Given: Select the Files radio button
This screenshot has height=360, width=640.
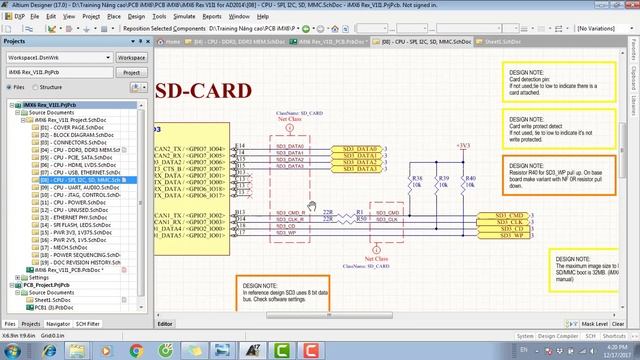Looking at the screenshot, I should (9, 87).
